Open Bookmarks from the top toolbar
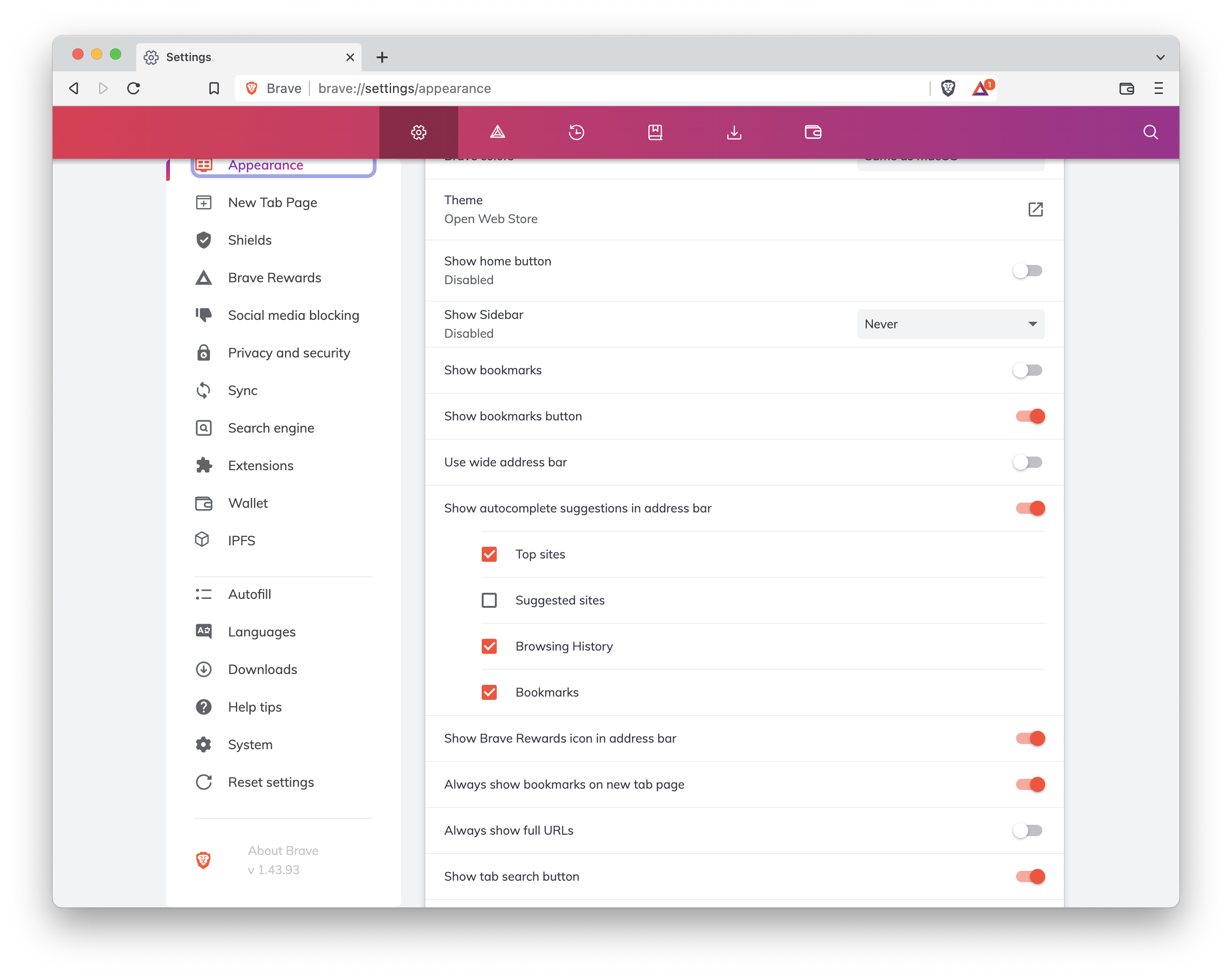The image size is (1232, 977). (655, 132)
